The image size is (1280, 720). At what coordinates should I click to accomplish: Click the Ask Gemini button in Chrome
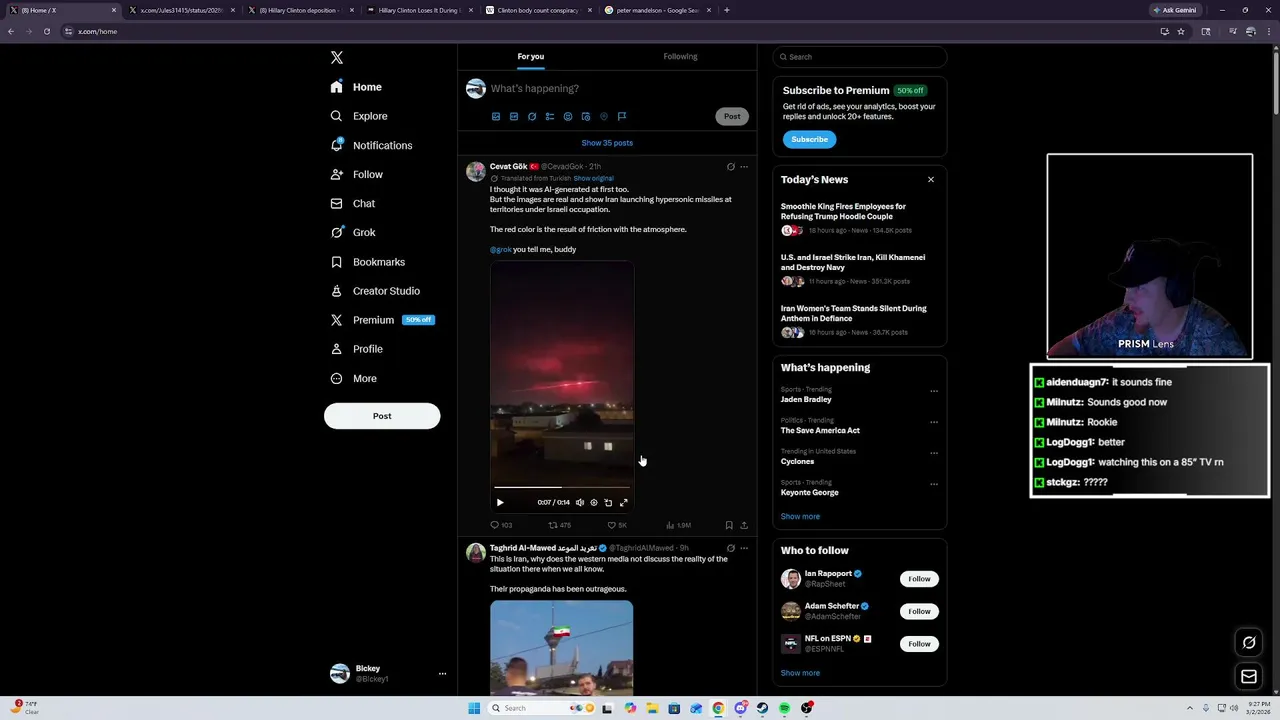click(x=1175, y=10)
